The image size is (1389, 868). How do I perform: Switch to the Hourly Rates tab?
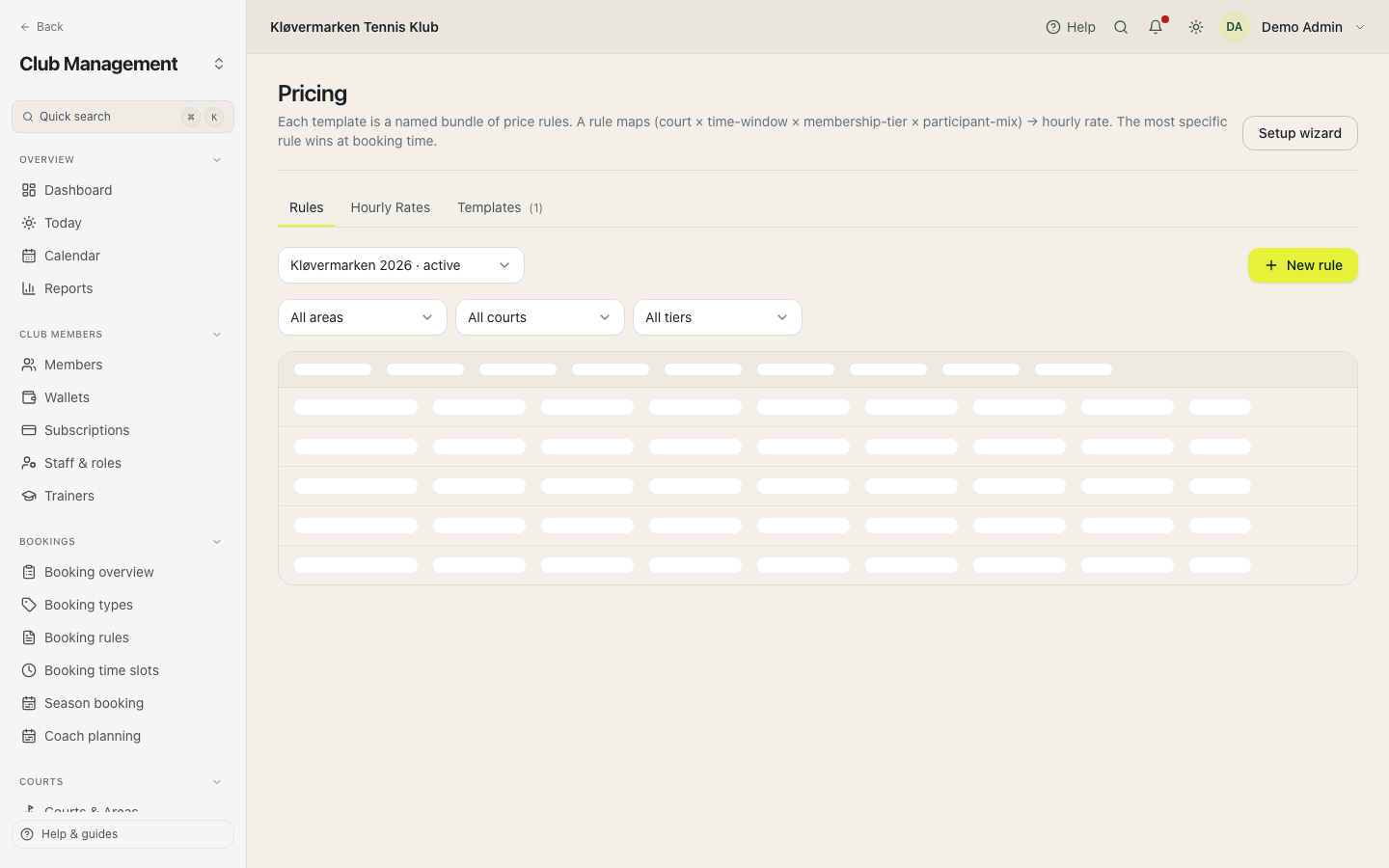[x=391, y=207]
